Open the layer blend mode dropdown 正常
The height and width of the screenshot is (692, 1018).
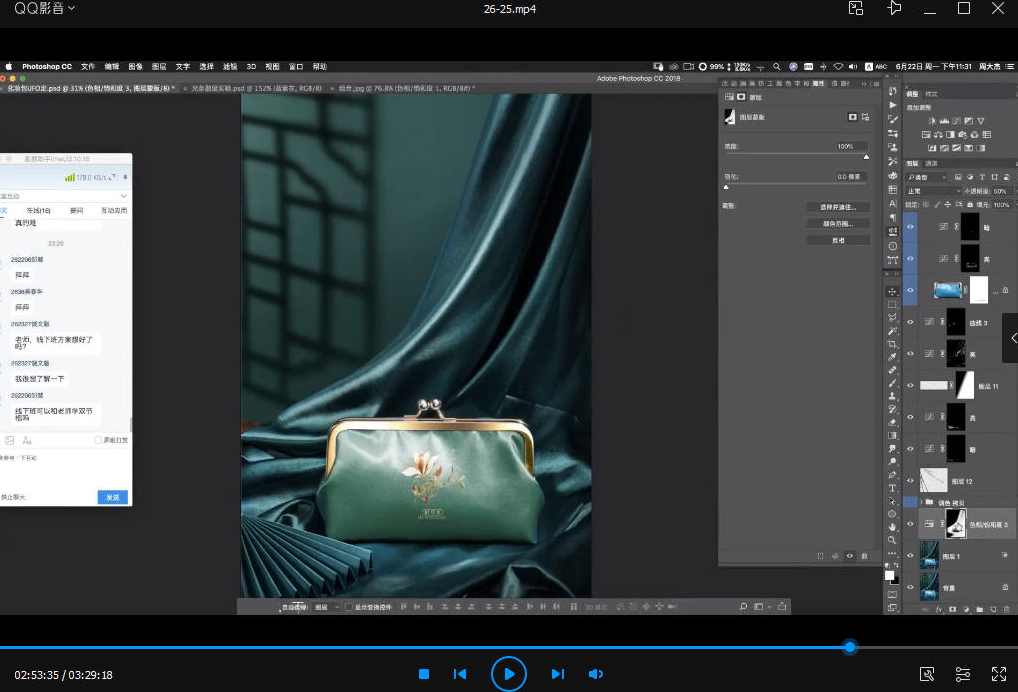[932, 191]
